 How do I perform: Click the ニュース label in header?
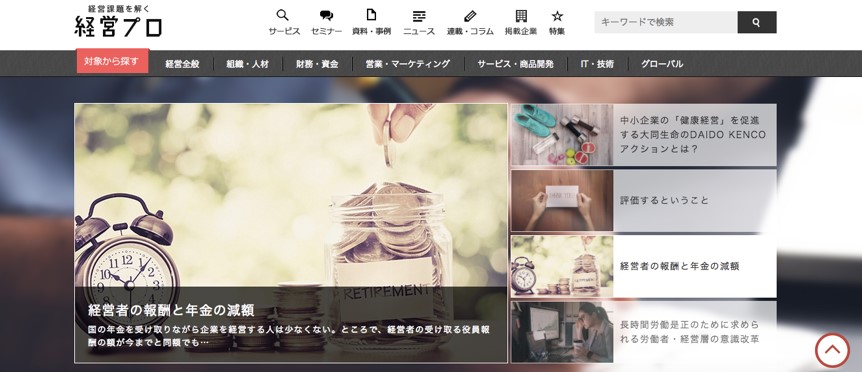coord(419,31)
